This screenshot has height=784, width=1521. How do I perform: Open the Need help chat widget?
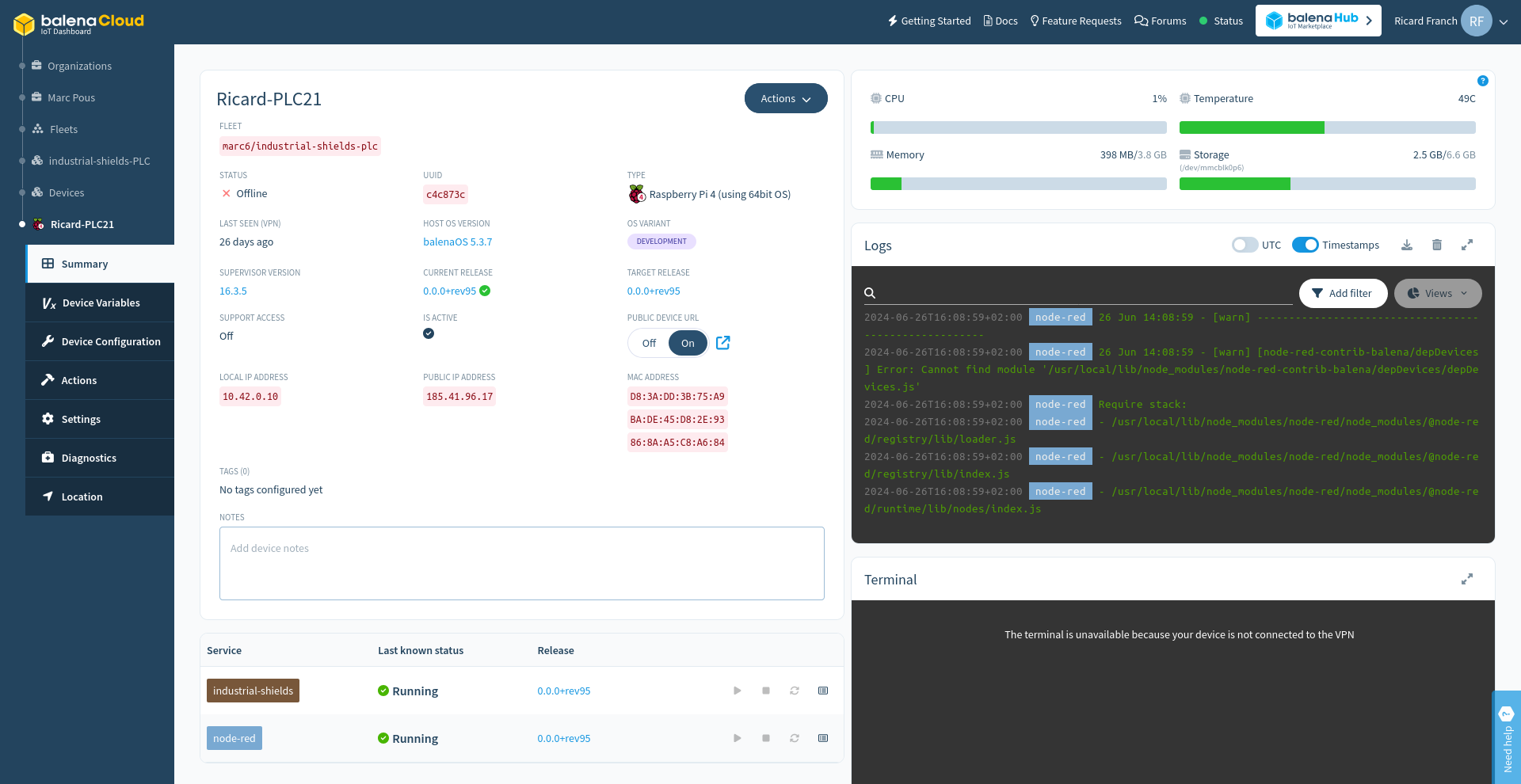pyautogui.click(x=1506, y=737)
